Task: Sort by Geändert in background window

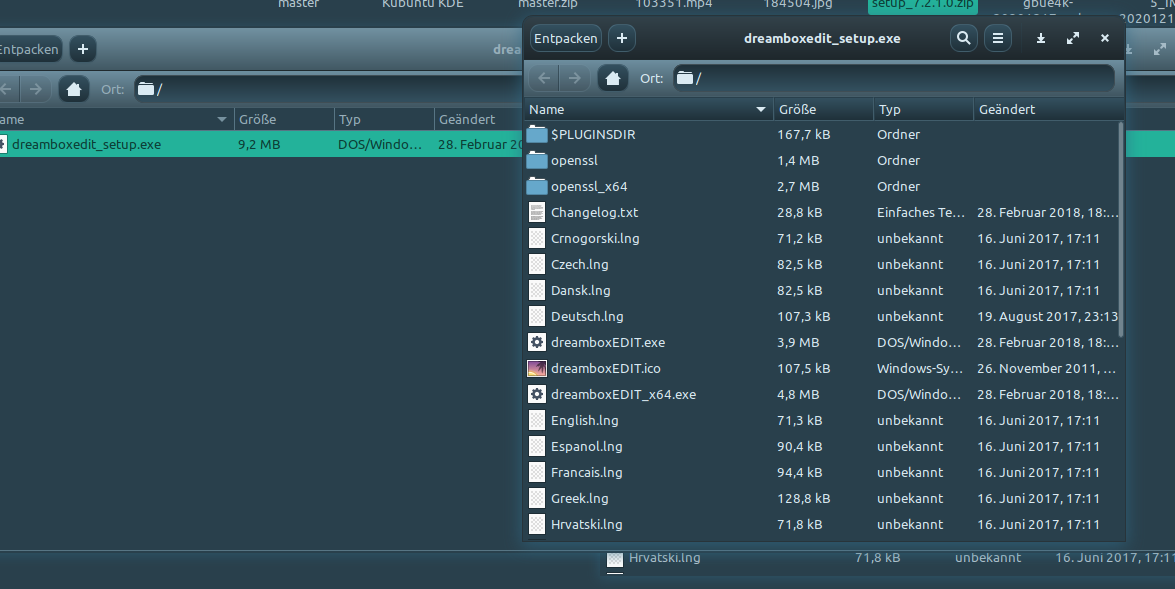Action: 478,120
